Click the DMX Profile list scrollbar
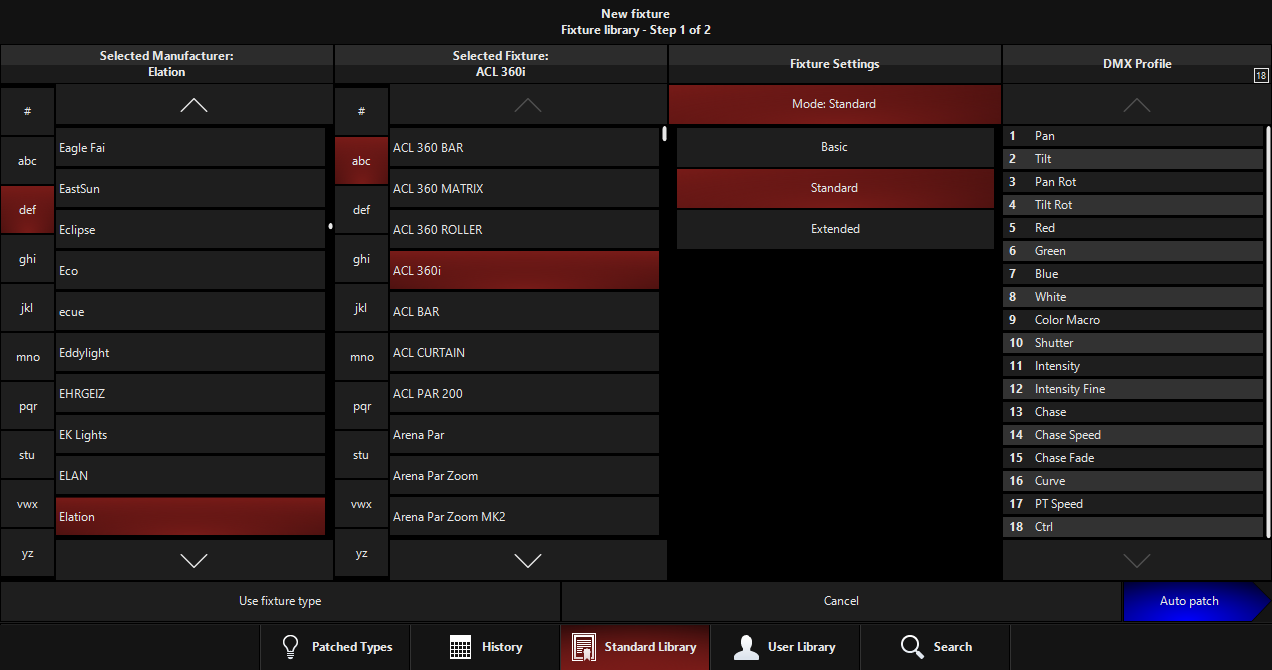 coord(1268,332)
